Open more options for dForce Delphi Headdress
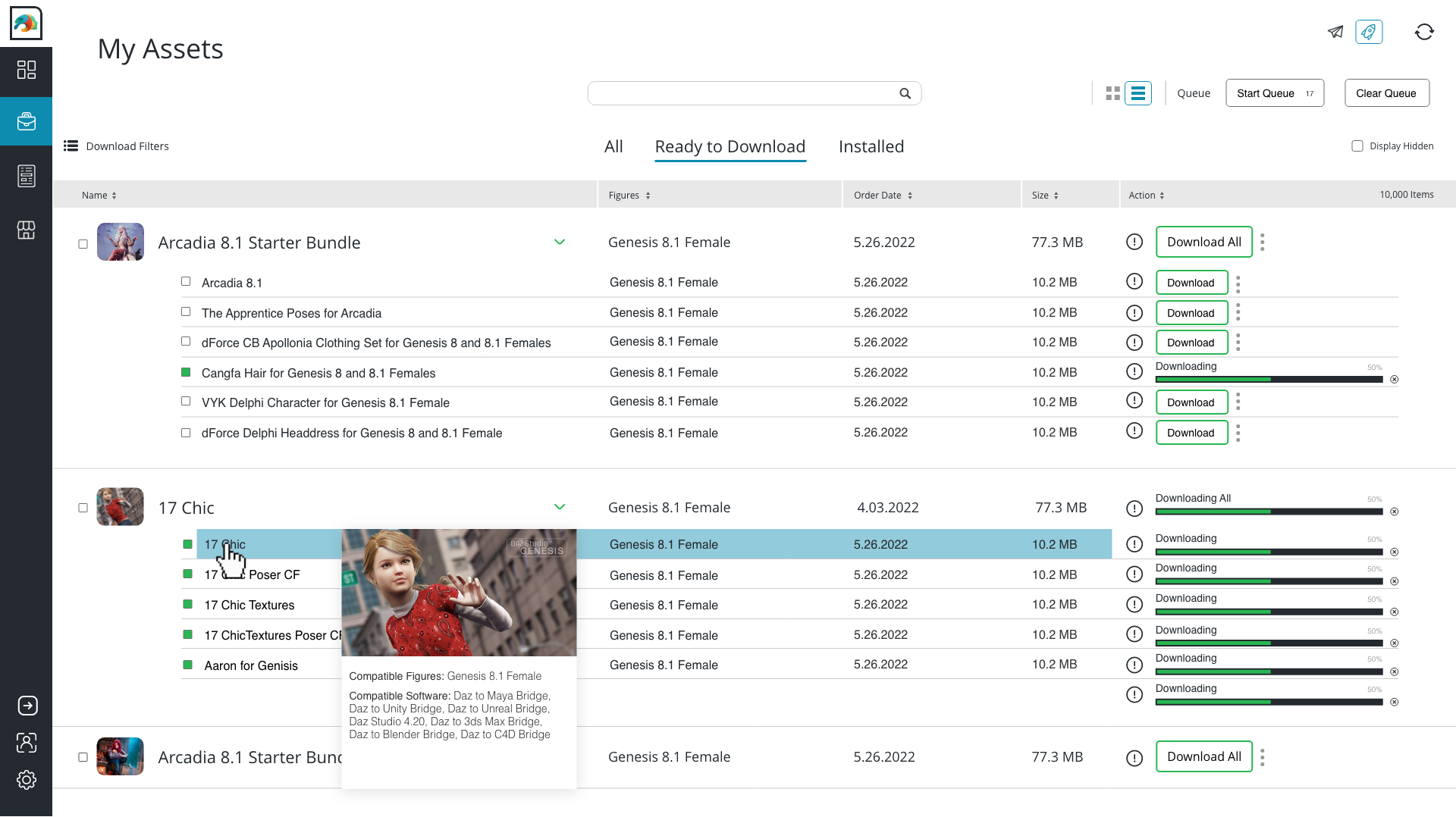This screenshot has height=817, width=1456. coord(1238,433)
